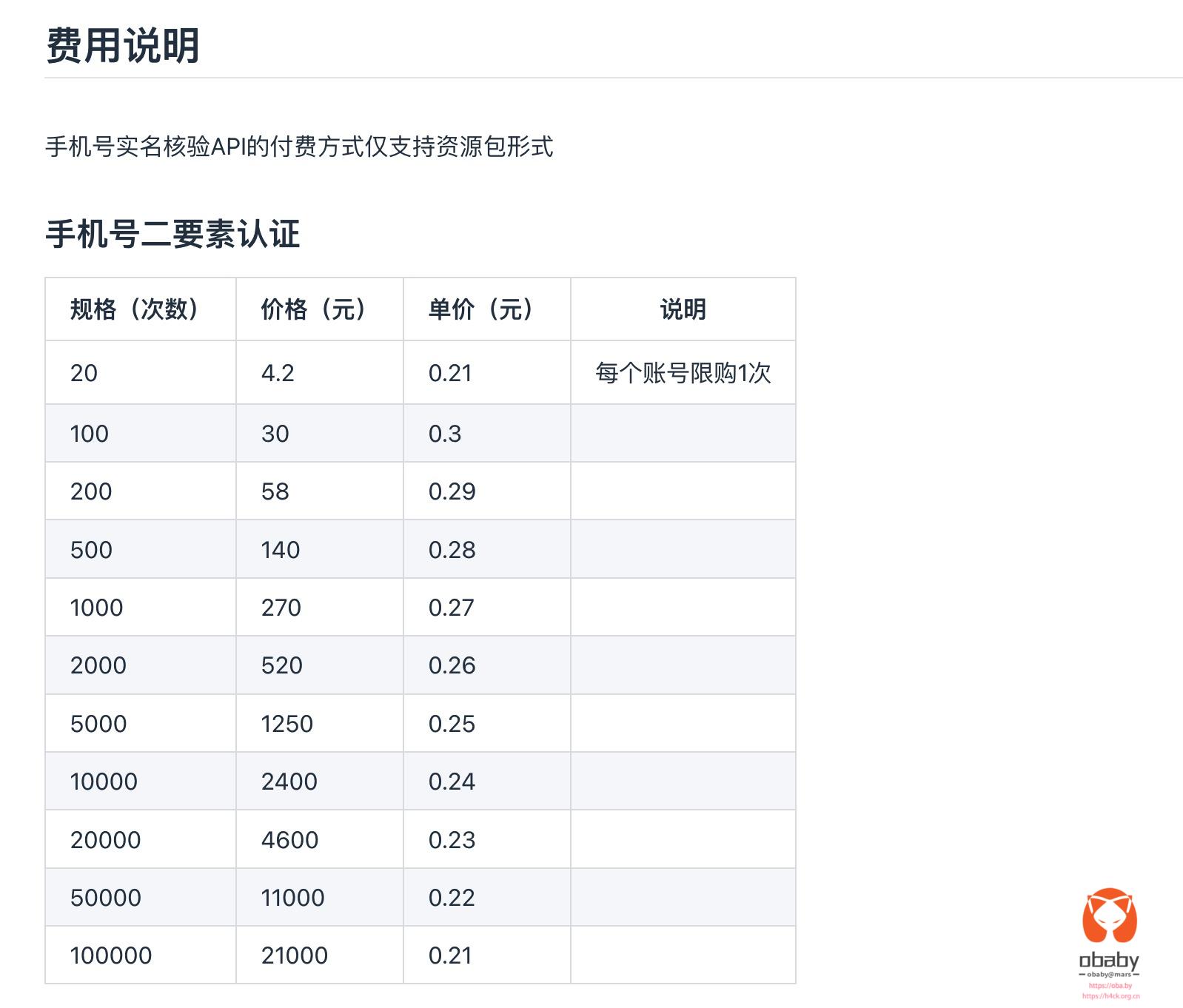Image resolution: width=1183 pixels, height=1008 pixels.
Task: Click the paragraph about 手机号实名核验API
Action: pos(299,147)
